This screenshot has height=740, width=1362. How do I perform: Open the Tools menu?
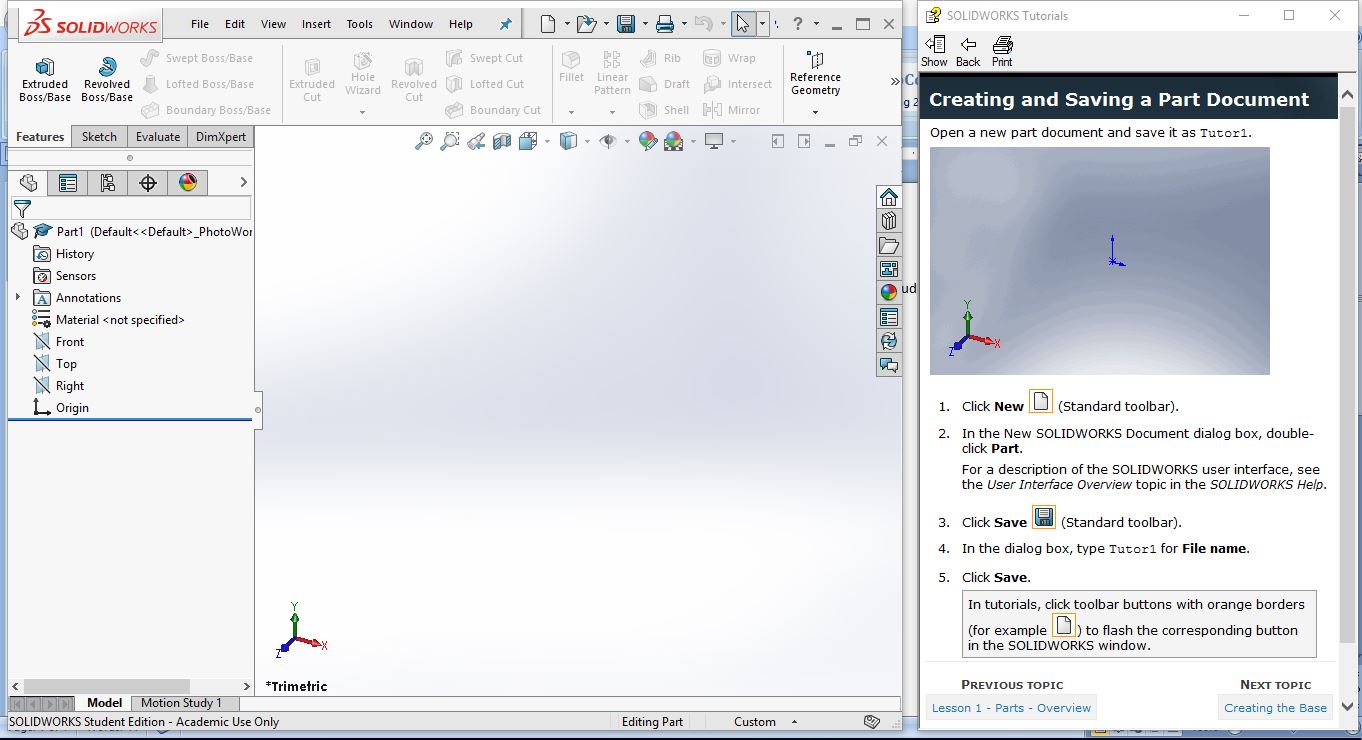(x=360, y=24)
